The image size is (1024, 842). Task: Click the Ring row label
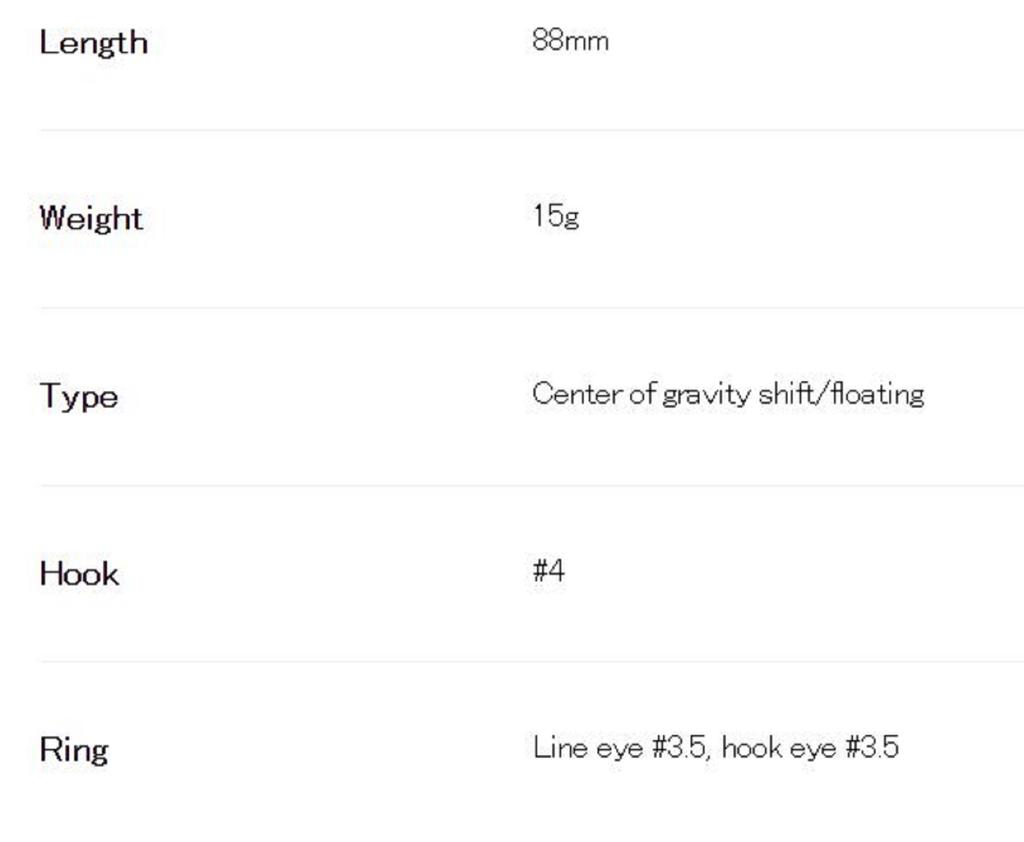(x=73, y=749)
